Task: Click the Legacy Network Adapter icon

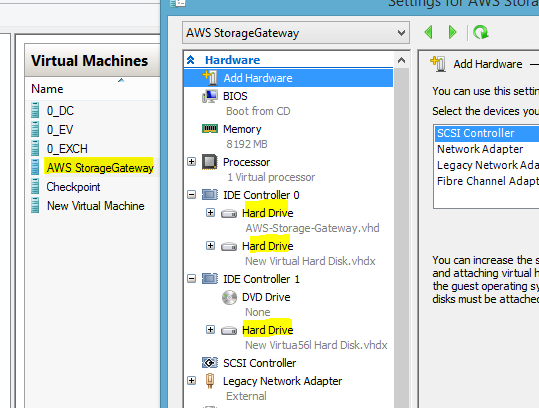Action: [x=210, y=381]
